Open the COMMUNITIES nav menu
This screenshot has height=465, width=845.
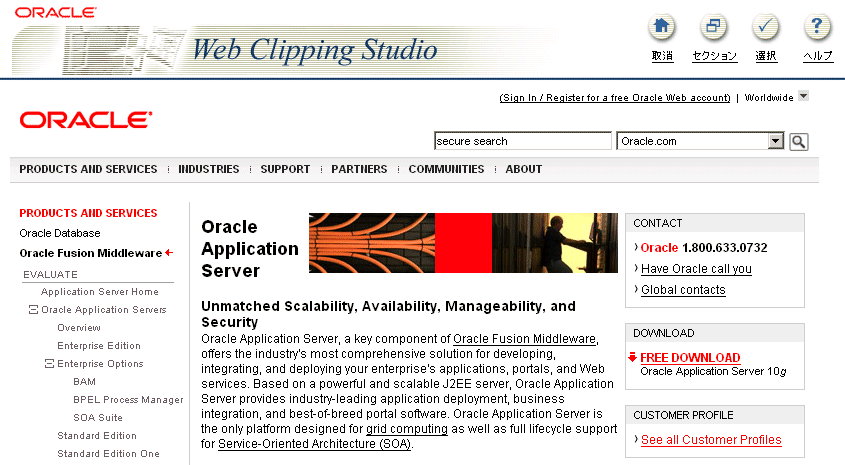coord(446,169)
